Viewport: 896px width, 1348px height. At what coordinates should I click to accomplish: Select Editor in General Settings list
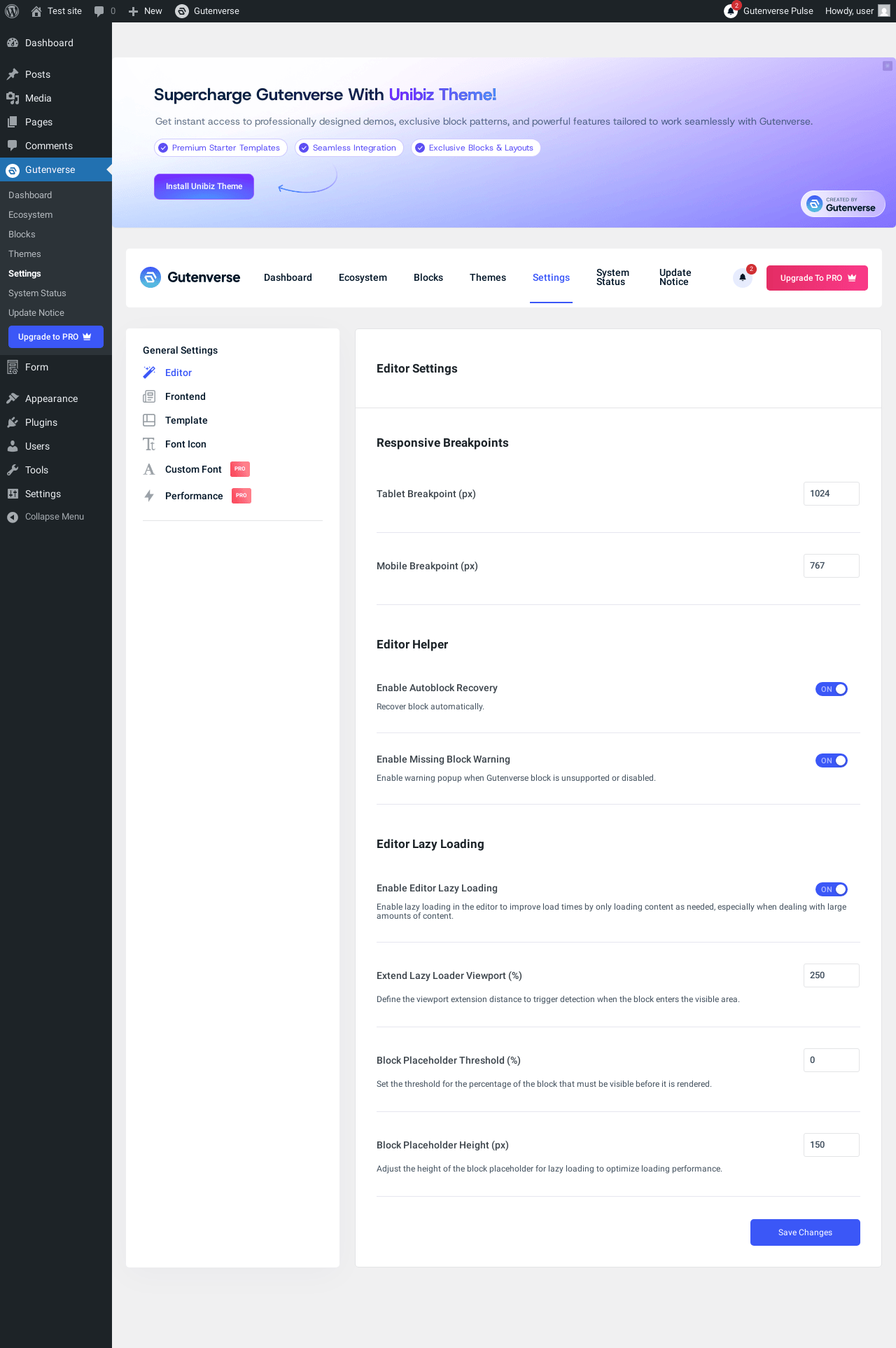178,373
